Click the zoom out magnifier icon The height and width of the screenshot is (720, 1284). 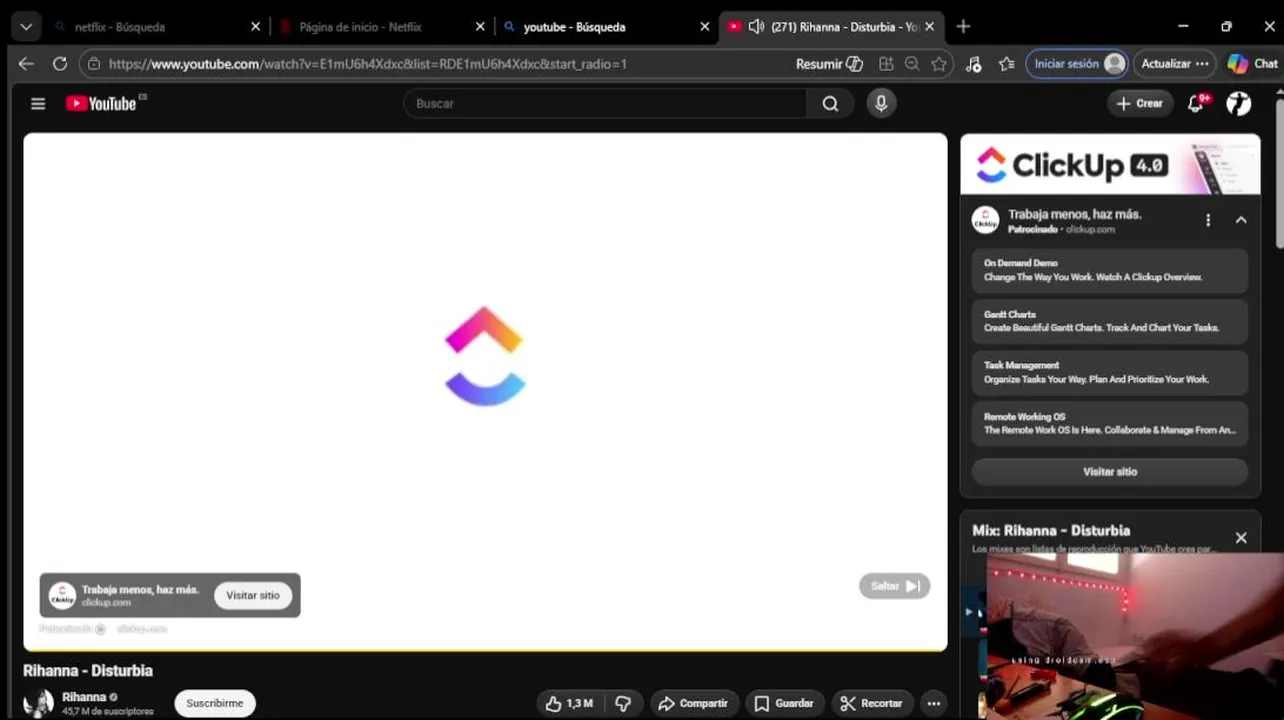pyautogui.click(x=912, y=63)
